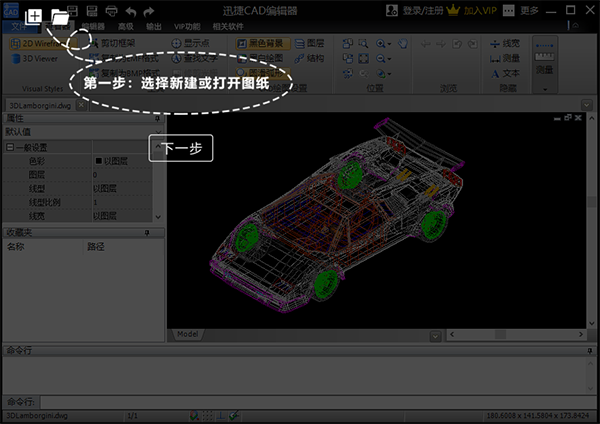600x424 pixels.
Task: Click the 下一步 next step button
Action: coord(181,148)
